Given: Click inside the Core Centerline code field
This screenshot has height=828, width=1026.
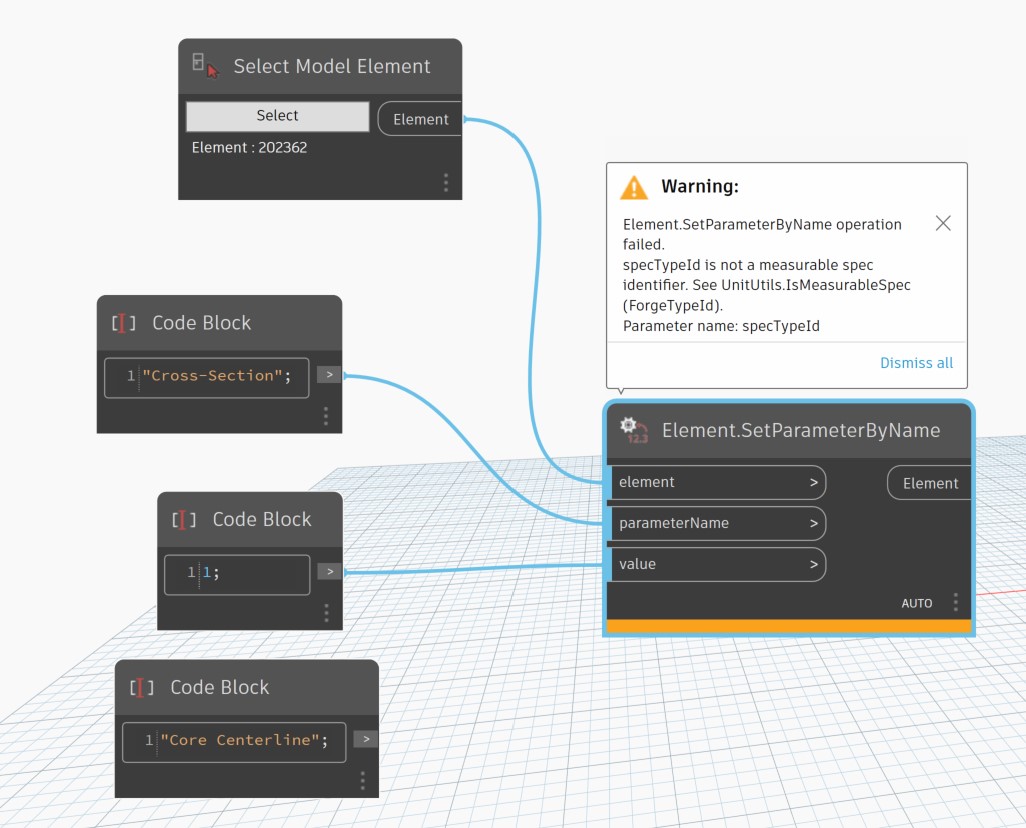Looking at the screenshot, I should (233, 741).
